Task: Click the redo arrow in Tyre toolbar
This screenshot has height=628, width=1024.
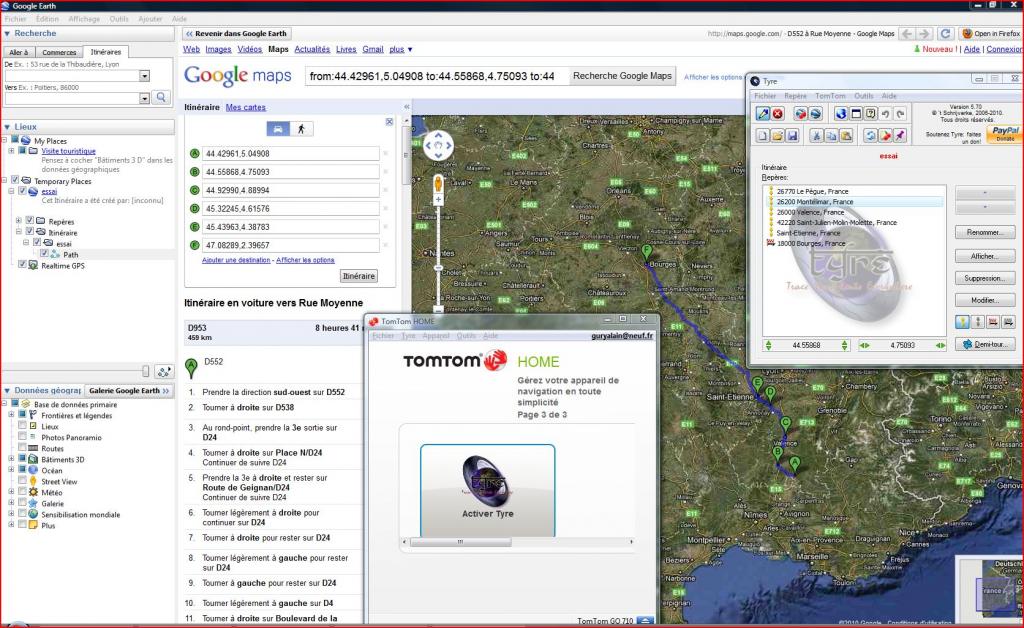Action: (901, 114)
